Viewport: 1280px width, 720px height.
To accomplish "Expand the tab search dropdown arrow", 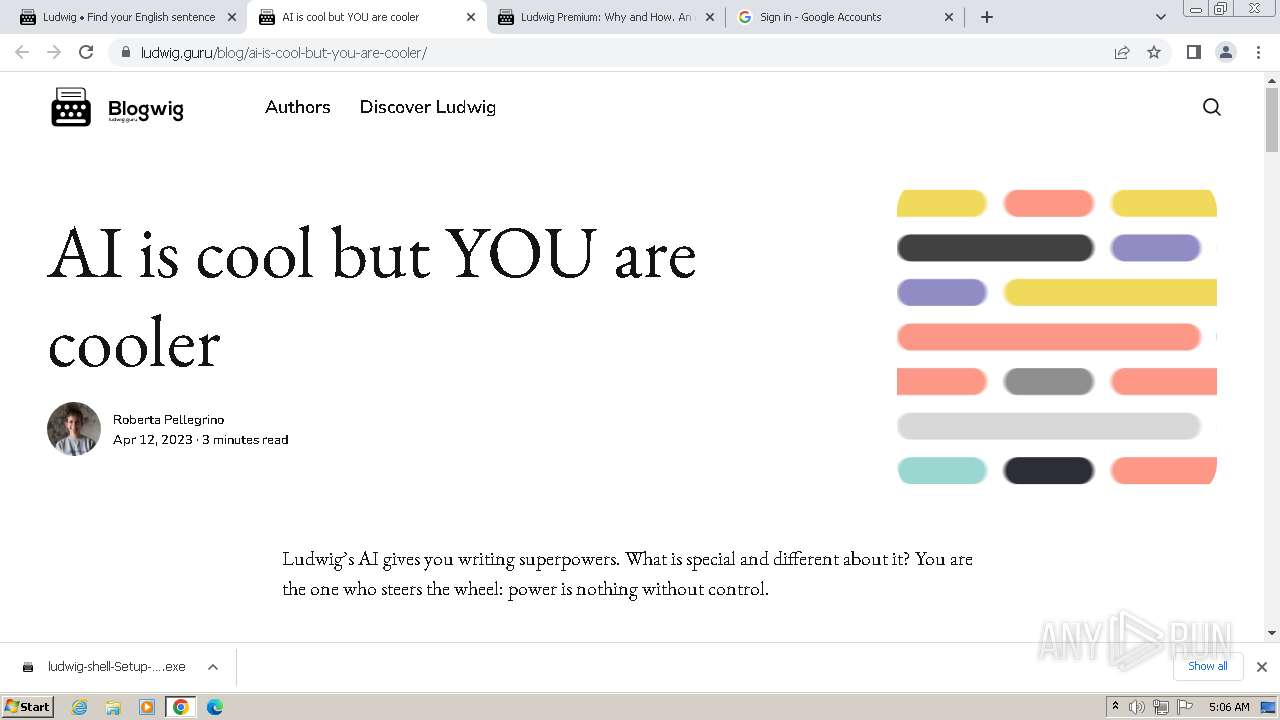I will coord(1161,17).
